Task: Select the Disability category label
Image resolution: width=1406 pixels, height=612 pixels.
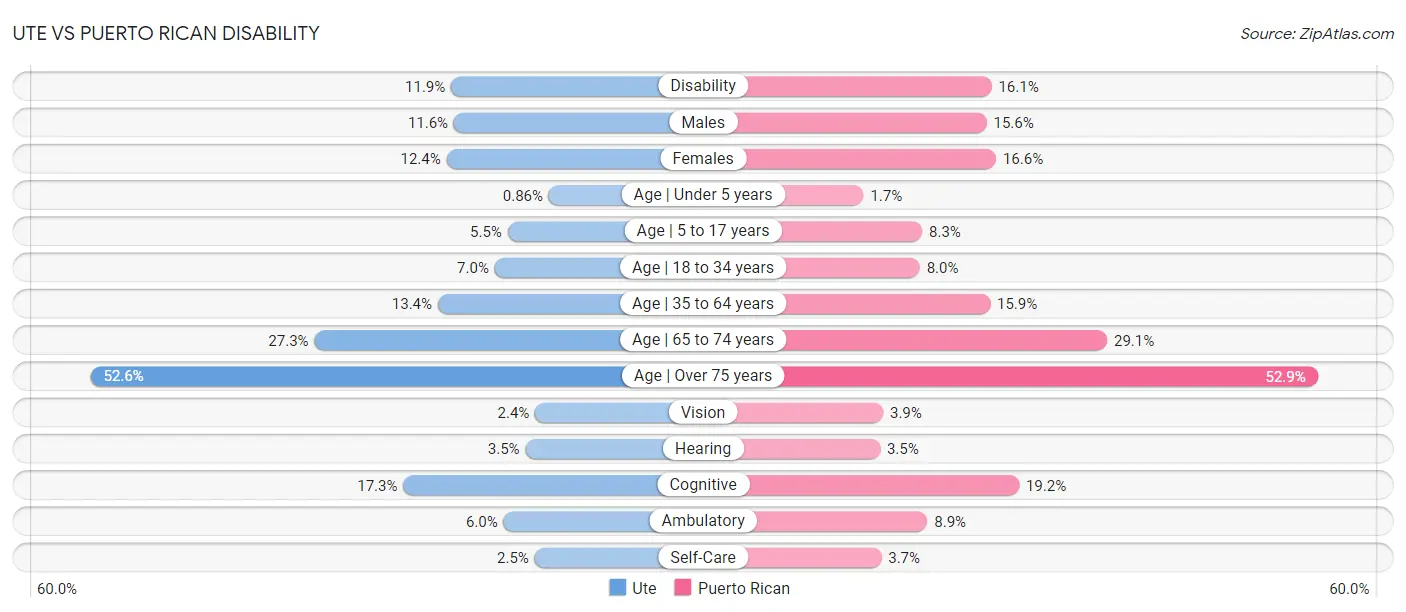Action: (703, 86)
